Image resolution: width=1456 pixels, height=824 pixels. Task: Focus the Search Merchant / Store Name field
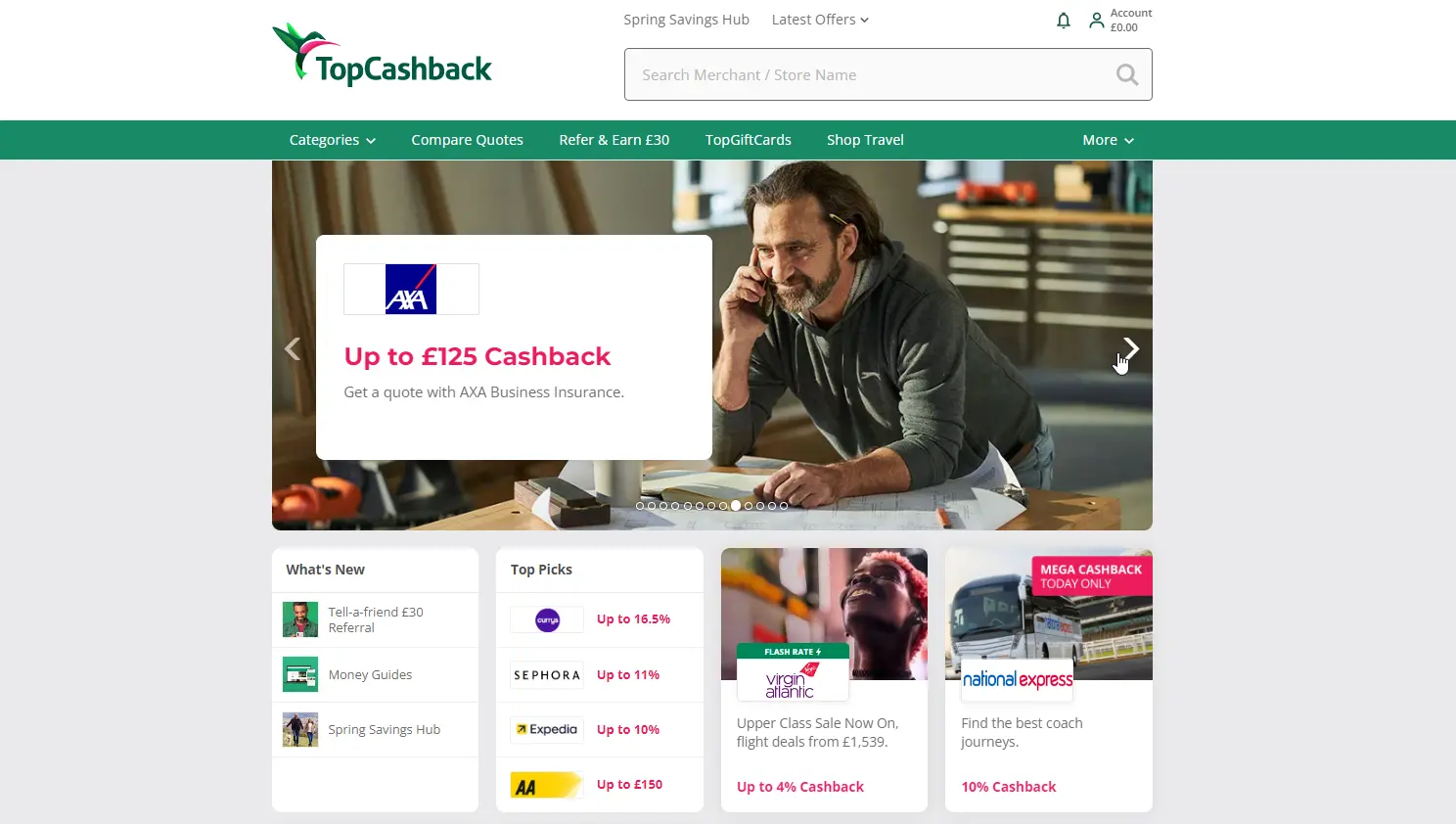[888, 74]
